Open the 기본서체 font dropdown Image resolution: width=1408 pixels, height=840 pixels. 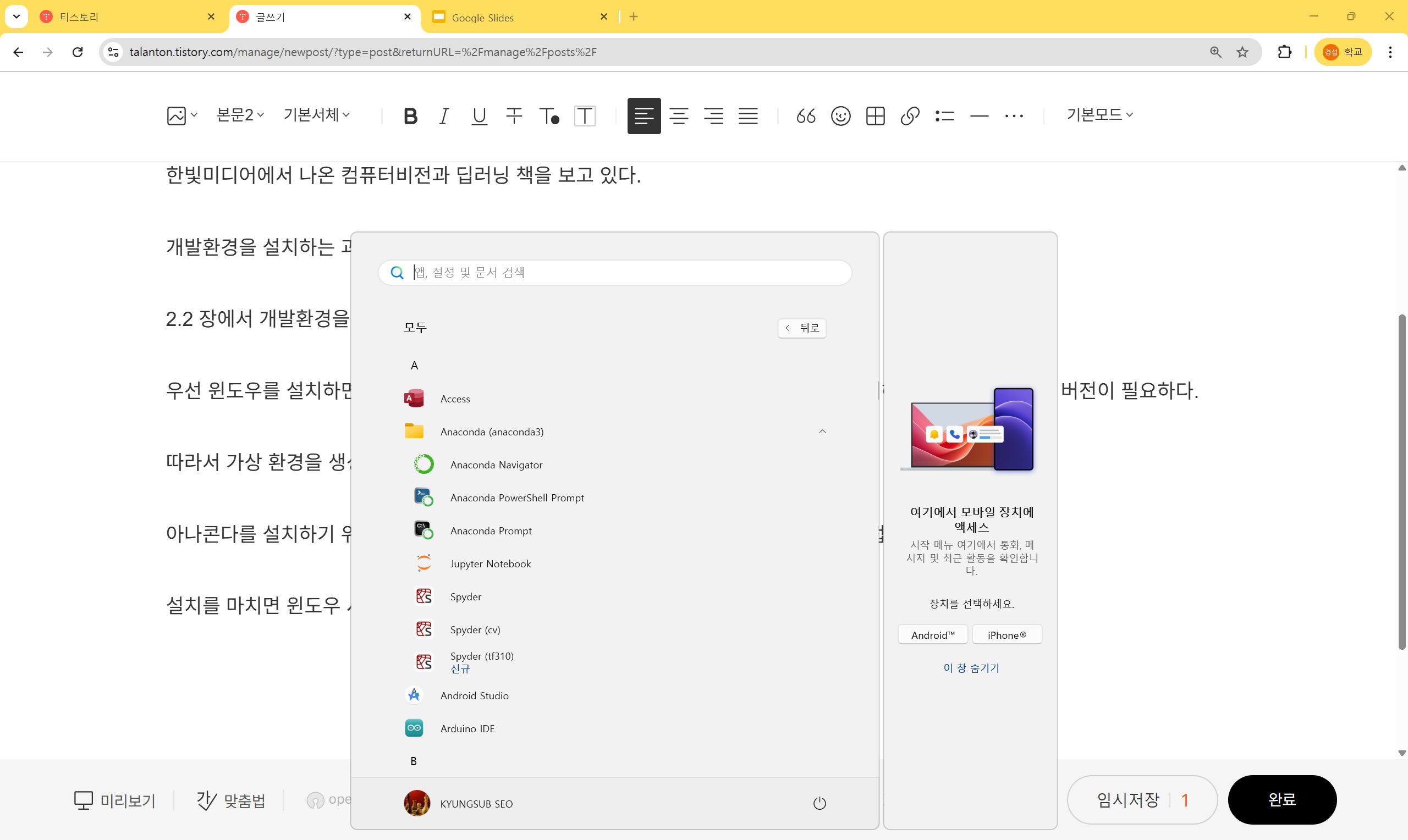pyautogui.click(x=316, y=115)
